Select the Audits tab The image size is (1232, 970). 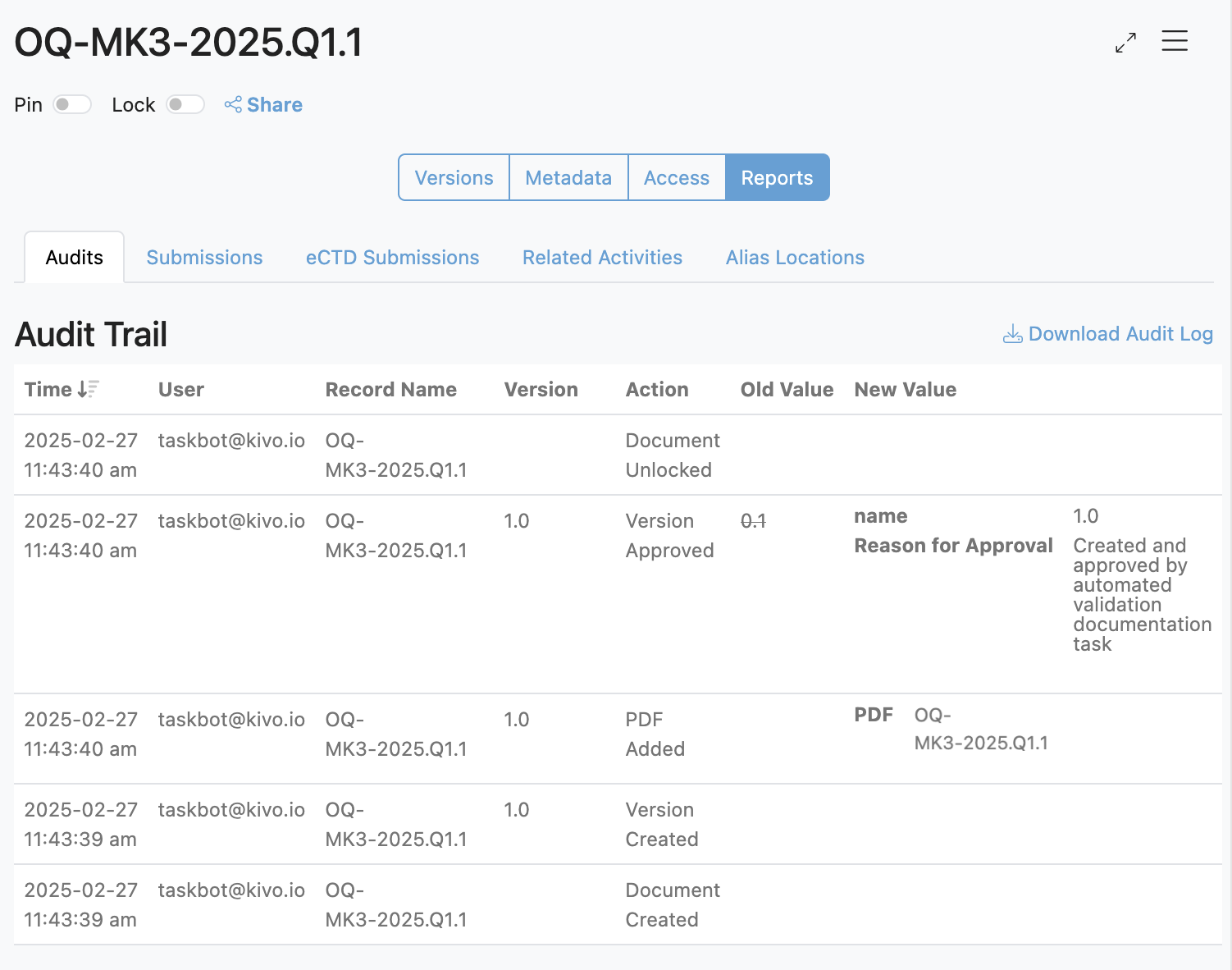74,256
